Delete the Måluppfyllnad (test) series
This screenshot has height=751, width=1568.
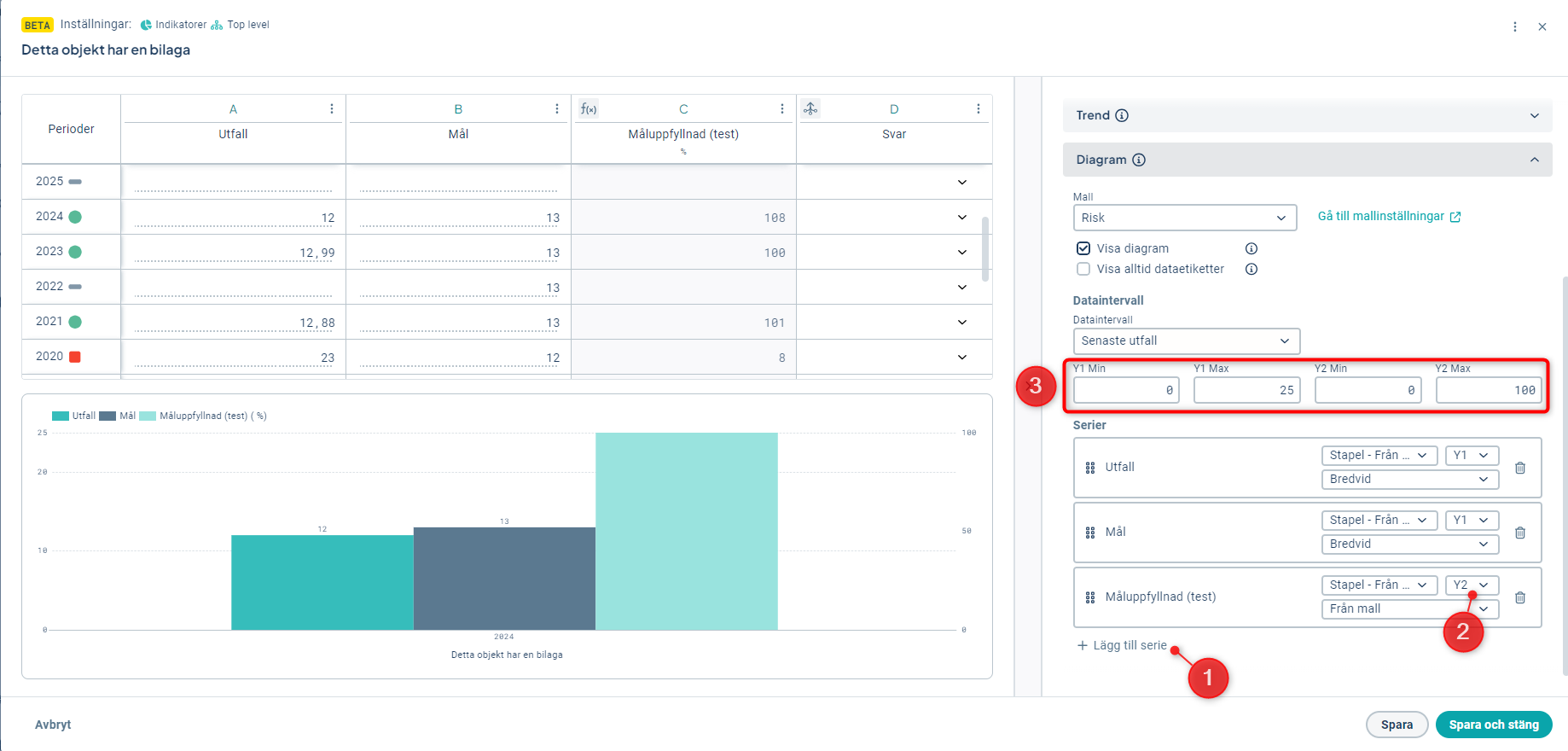coord(1519,597)
